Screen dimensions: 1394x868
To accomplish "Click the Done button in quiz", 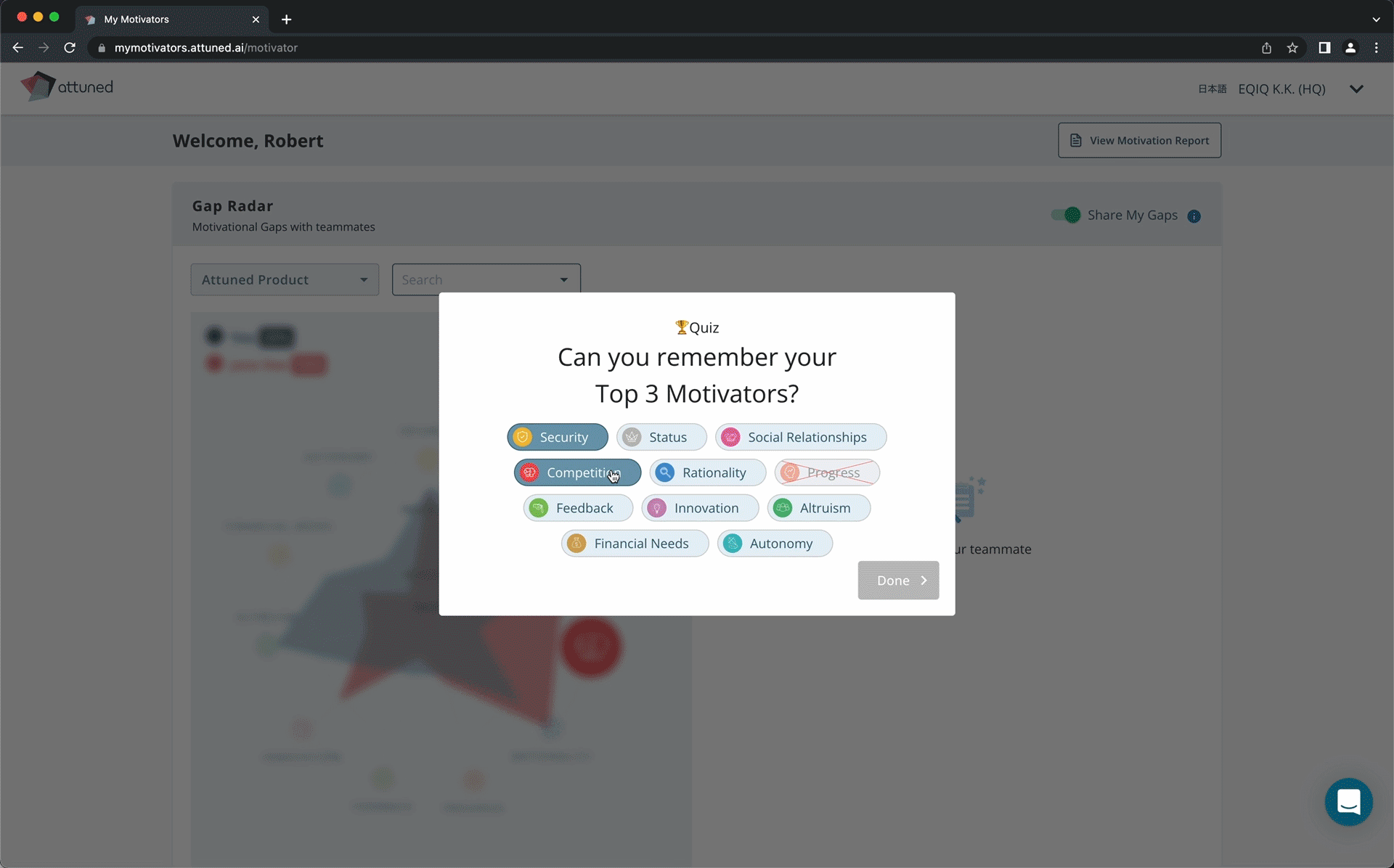I will (x=898, y=581).
